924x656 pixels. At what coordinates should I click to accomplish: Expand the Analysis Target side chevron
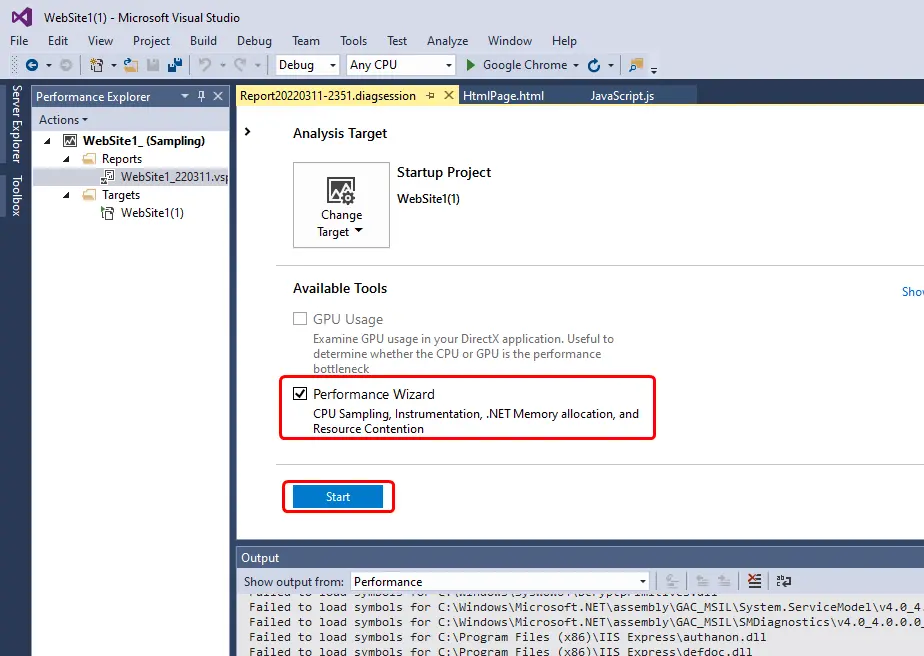tap(248, 132)
